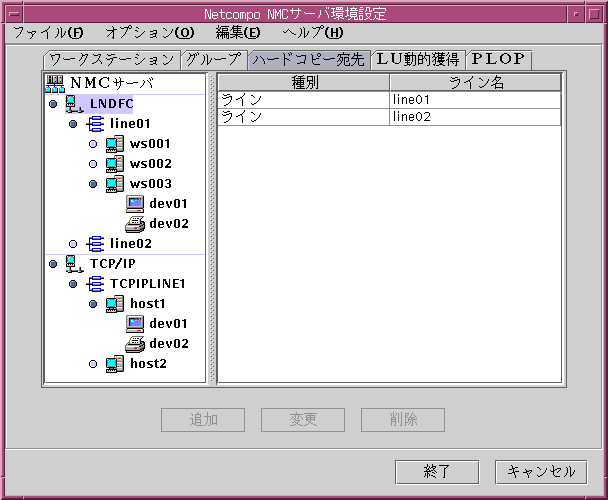Select the NMCサーバ label in the tree

(112, 83)
